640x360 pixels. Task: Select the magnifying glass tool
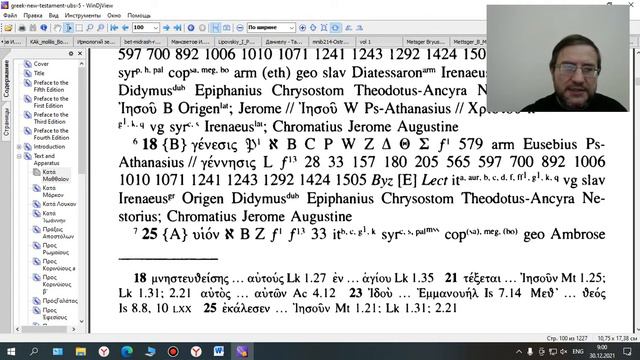click(89, 28)
